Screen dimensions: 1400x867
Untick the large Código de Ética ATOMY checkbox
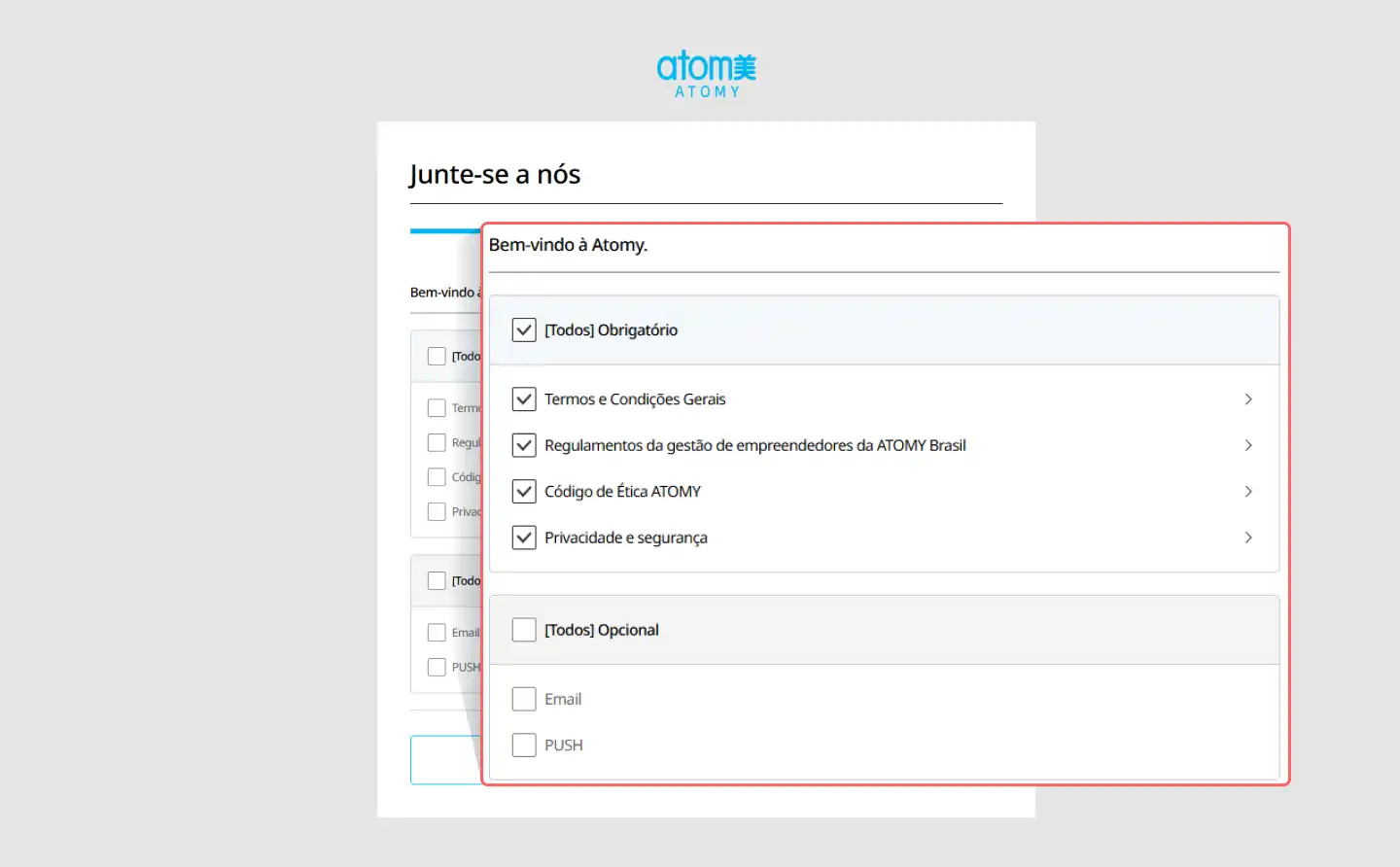coord(524,492)
